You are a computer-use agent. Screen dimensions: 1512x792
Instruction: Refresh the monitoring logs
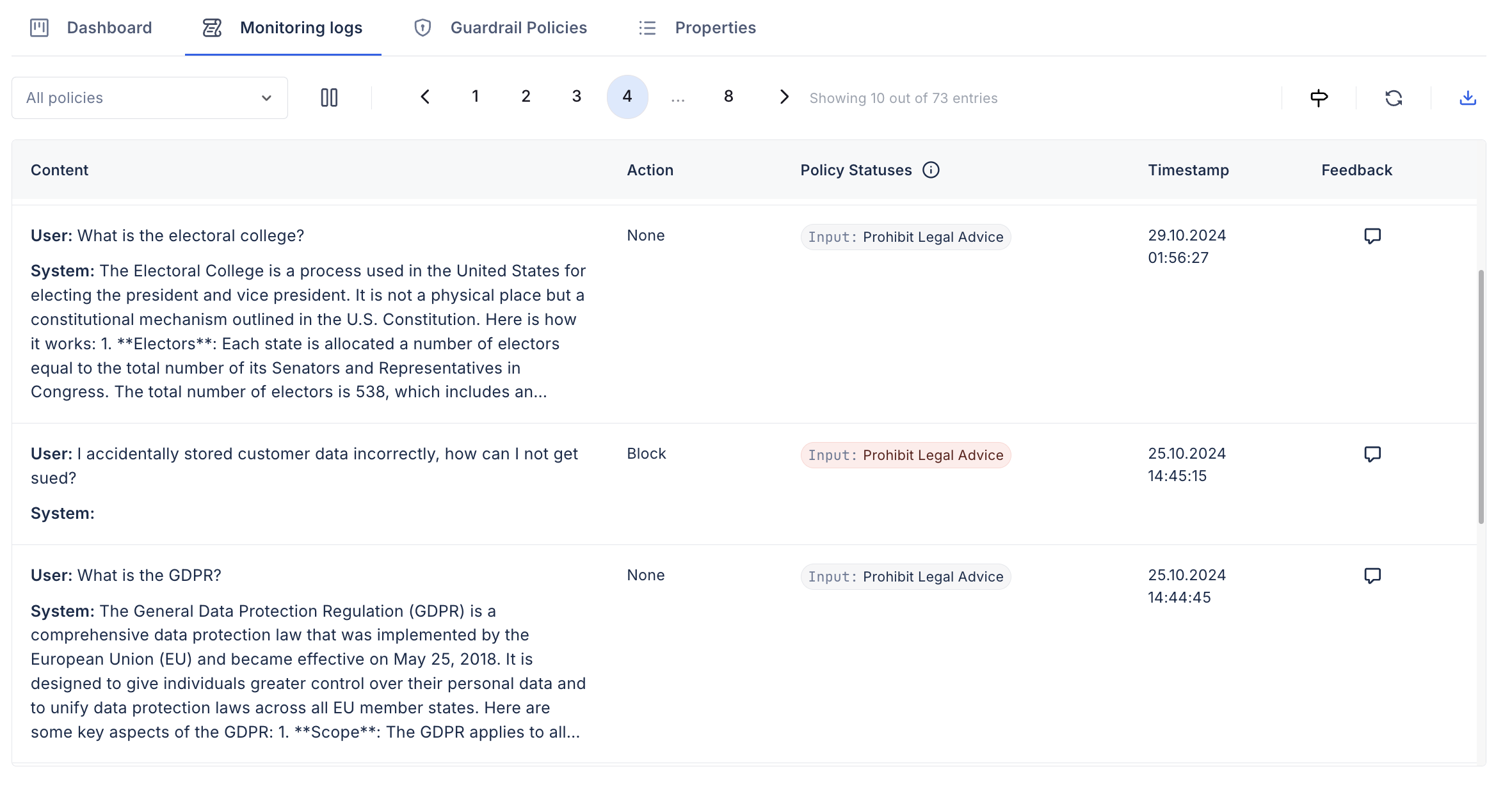click(1394, 98)
